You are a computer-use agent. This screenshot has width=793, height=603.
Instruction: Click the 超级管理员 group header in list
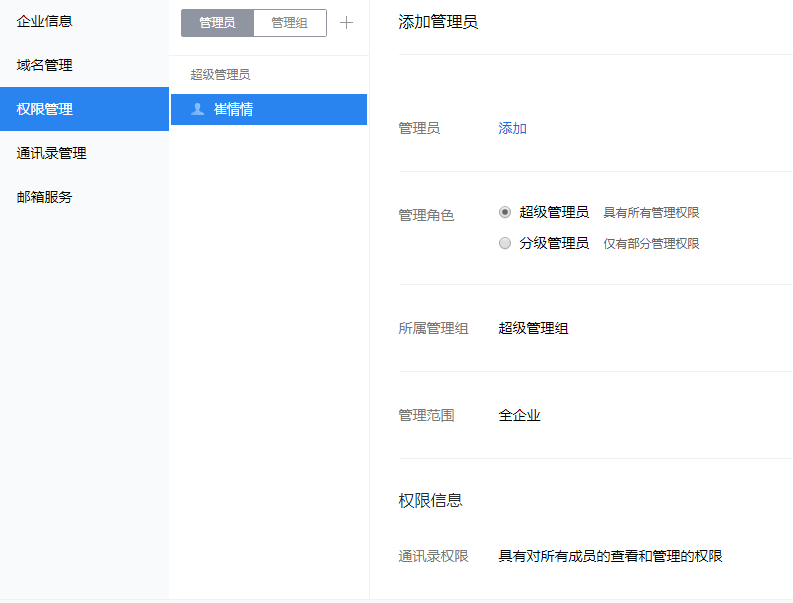[220, 74]
